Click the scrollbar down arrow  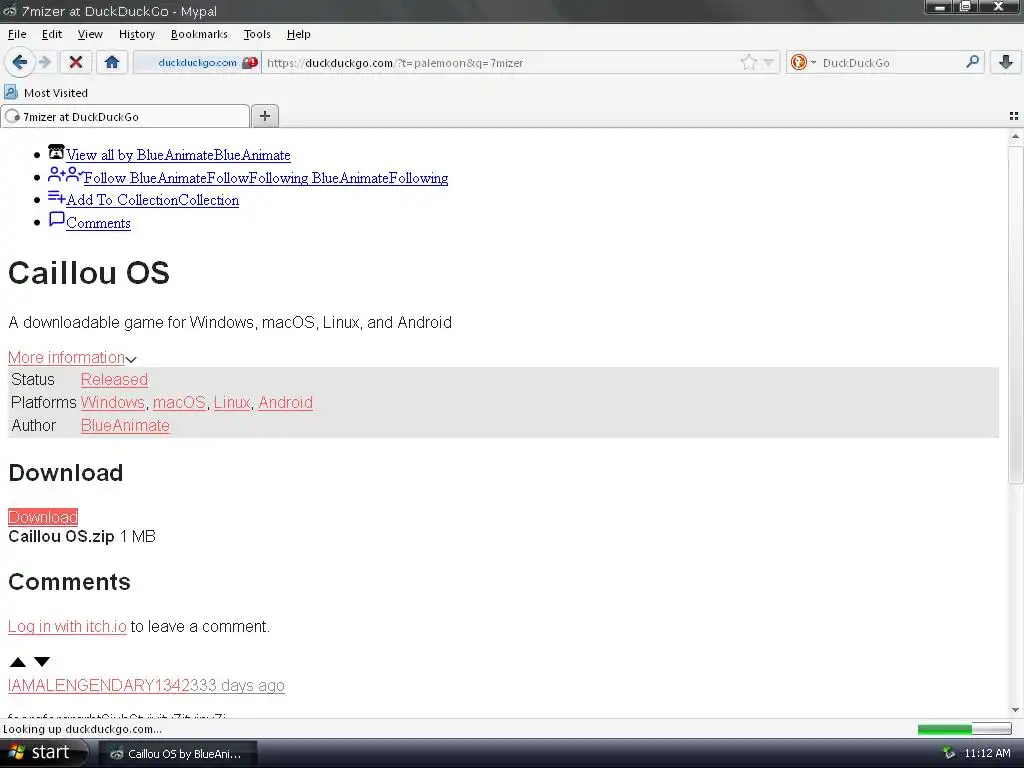[x=1015, y=710]
